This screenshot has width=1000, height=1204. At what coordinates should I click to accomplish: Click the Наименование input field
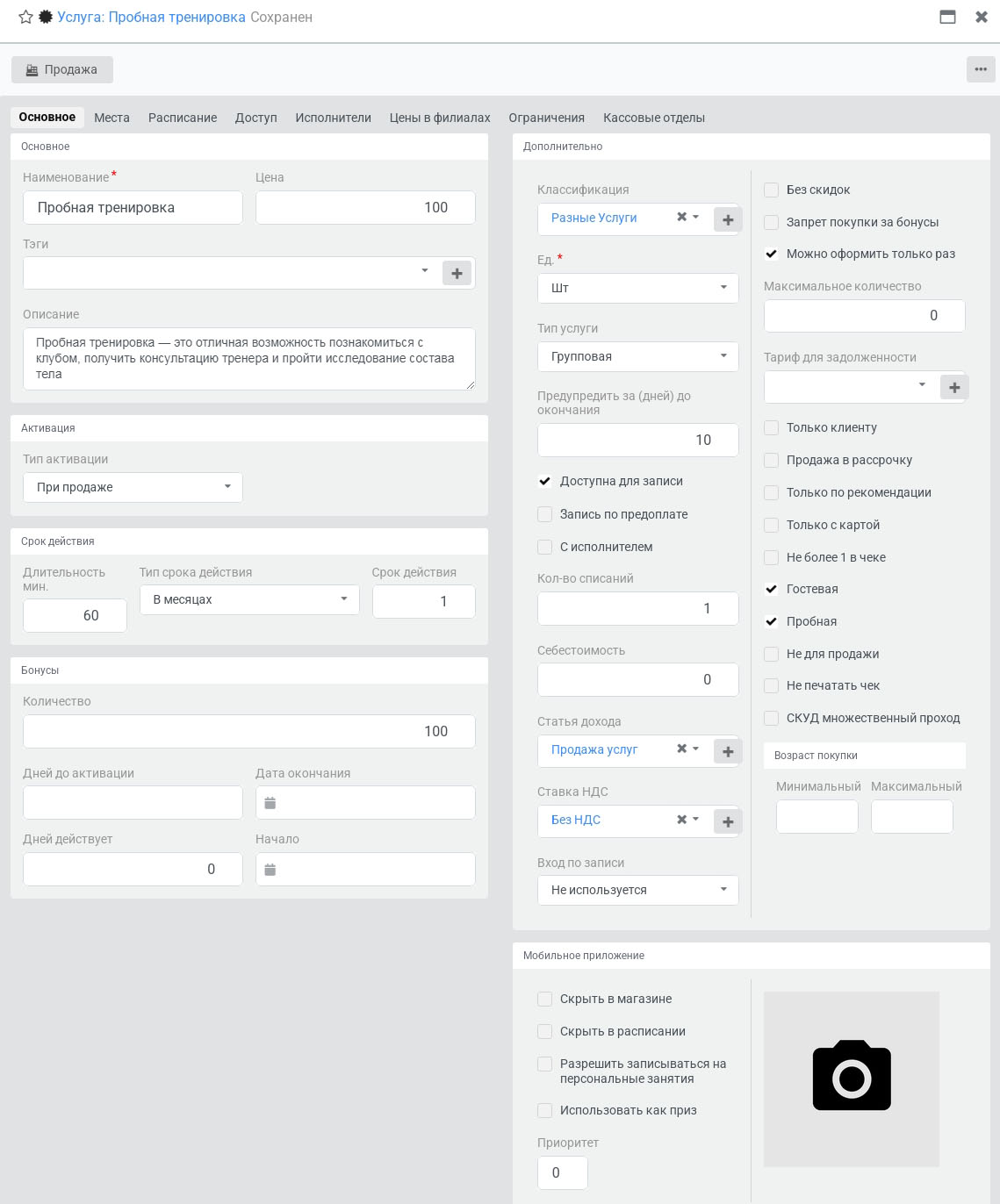133,208
